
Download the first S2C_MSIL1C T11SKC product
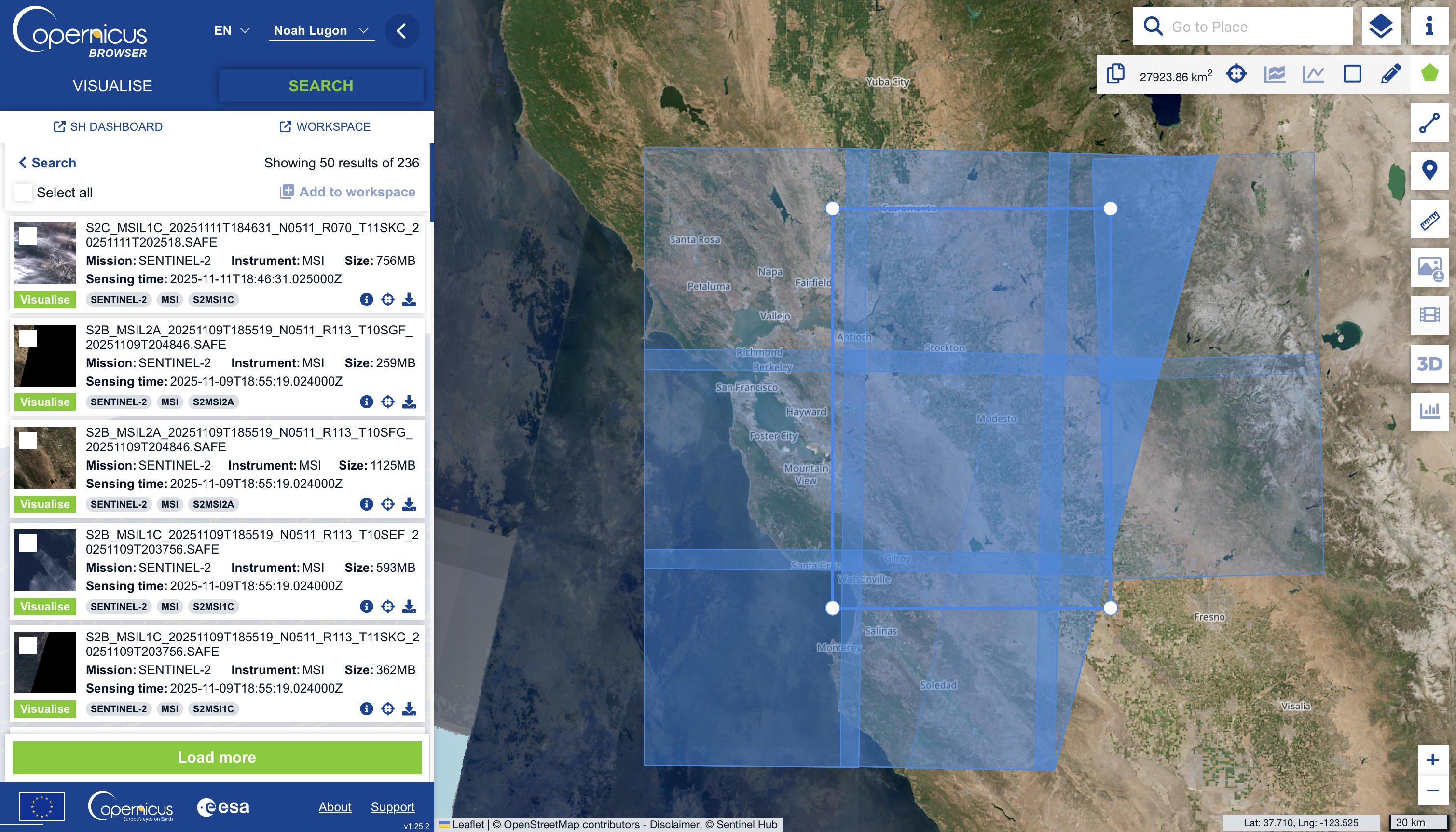[x=409, y=299]
